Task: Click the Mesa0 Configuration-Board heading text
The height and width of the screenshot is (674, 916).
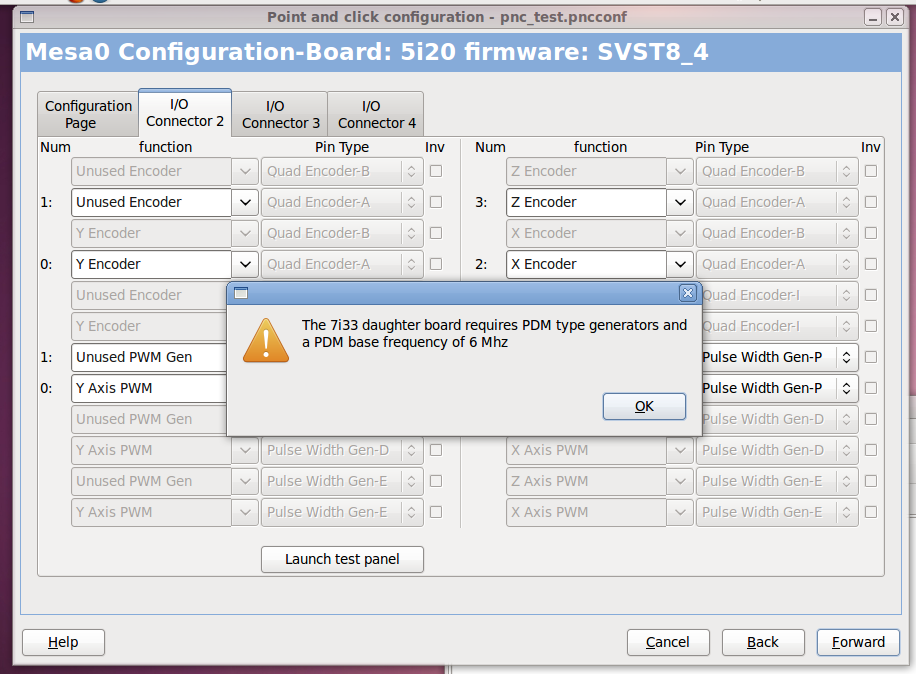Action: coord(367,52)
